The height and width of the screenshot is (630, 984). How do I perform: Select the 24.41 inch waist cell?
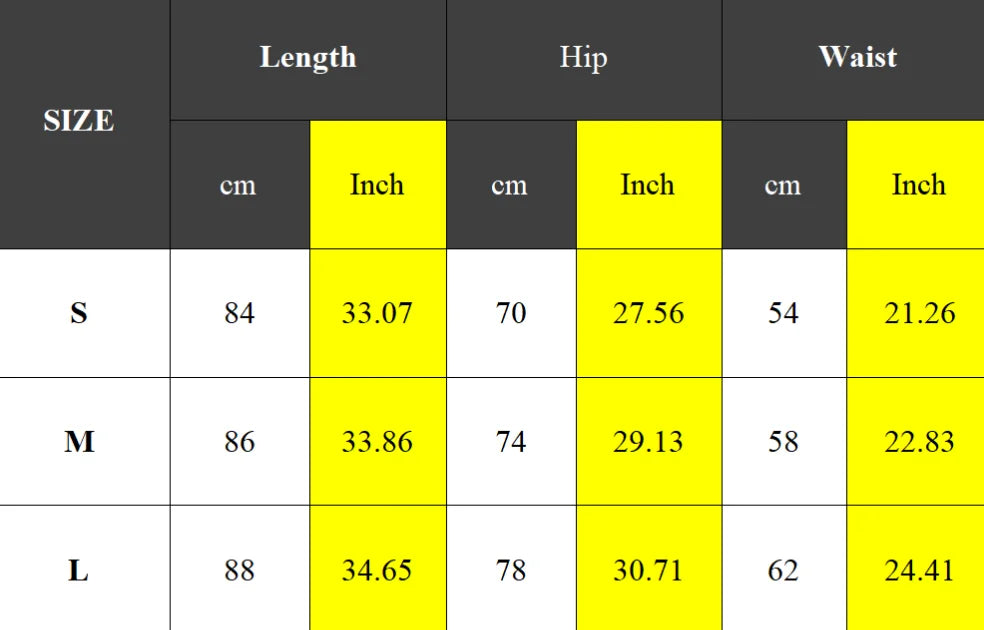click(x=918, y=571)
